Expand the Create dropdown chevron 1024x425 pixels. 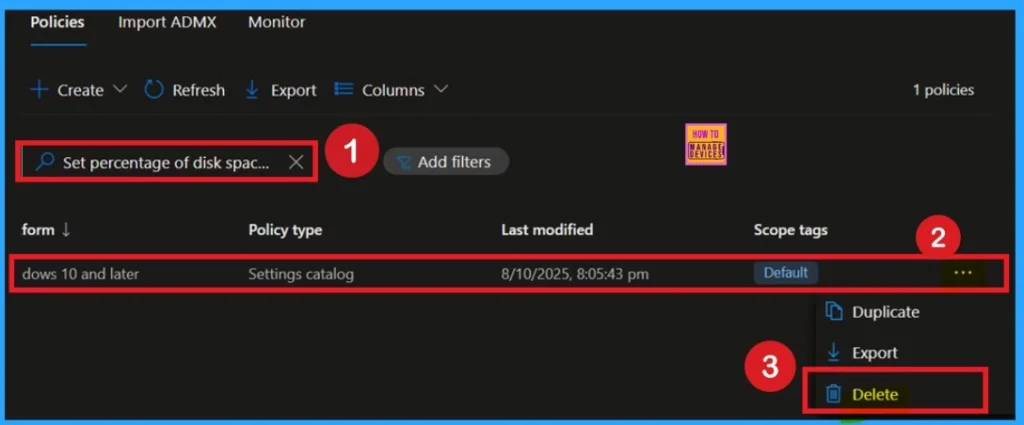click(120, 90)
